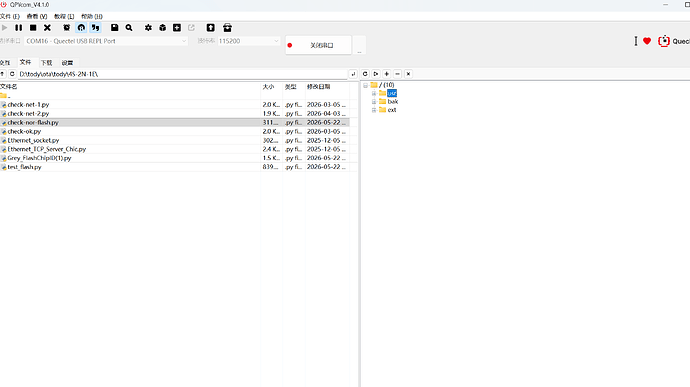Click the run-file play icon above device tree

376,74
